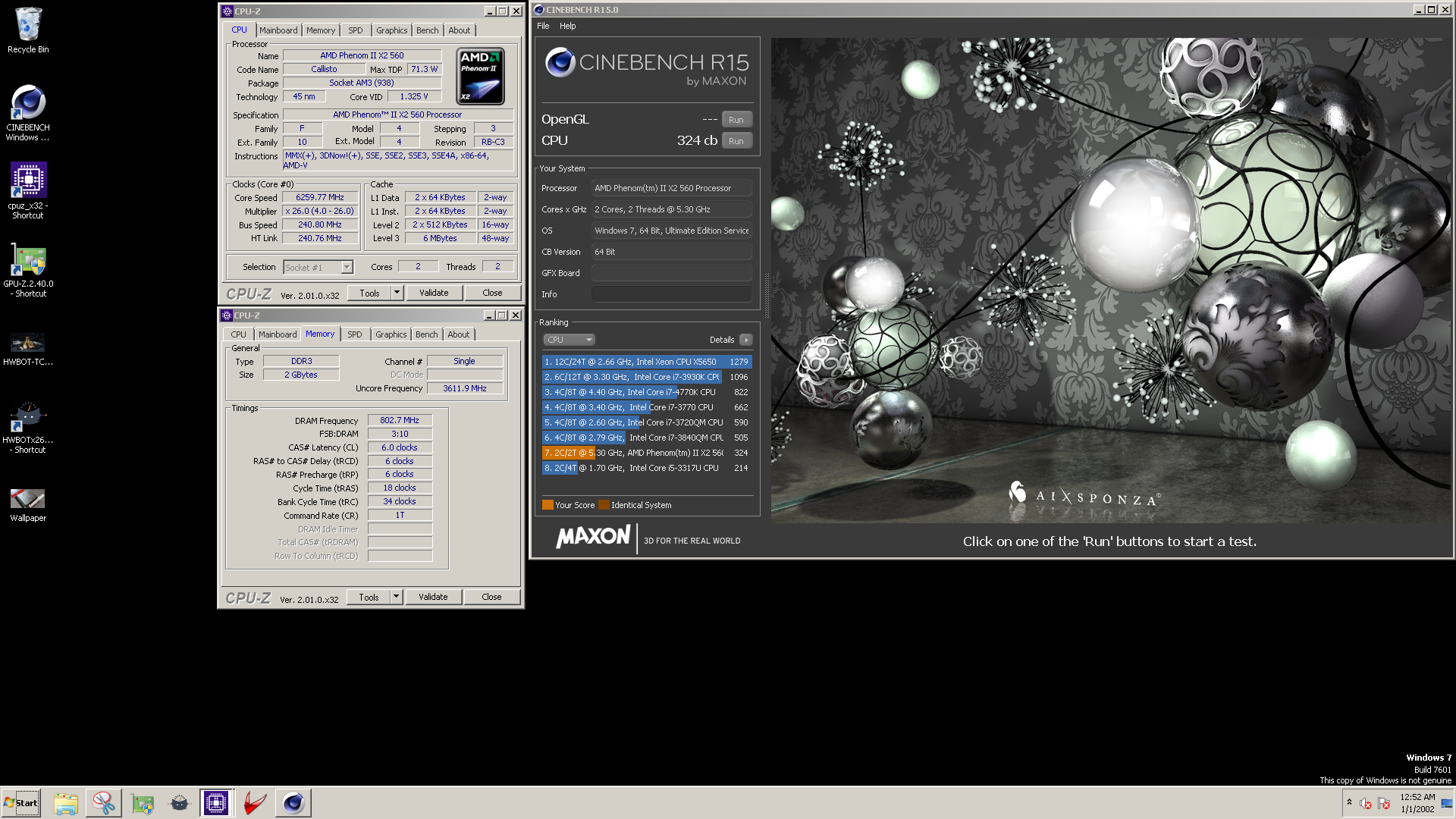The height and width of the screenshot is (819, 1456).
Task: Click the GFX Board field in Cinebench
Action: click(x=672, y=273)
